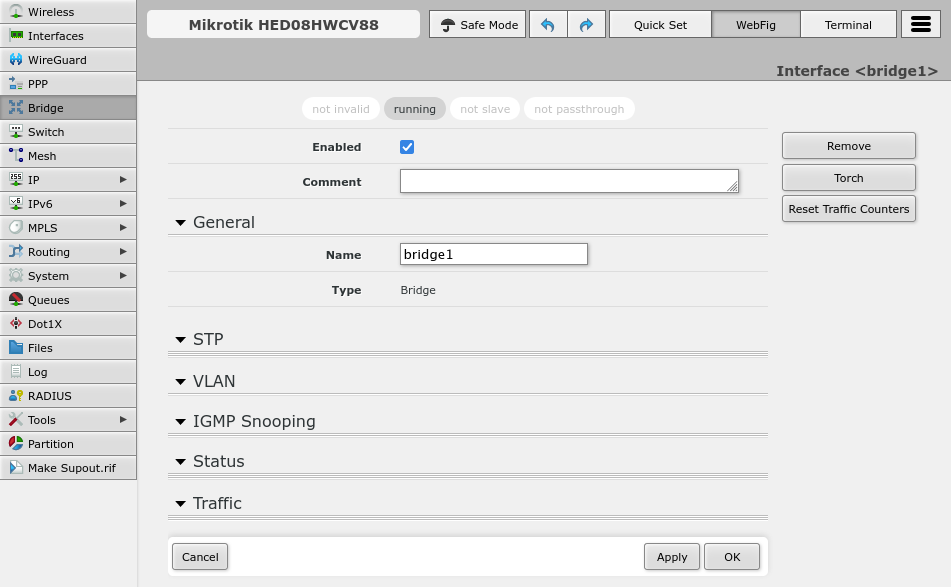Click the RADIUS icon in sidebar
Screen dimensions: 951x587
(16, 396)
